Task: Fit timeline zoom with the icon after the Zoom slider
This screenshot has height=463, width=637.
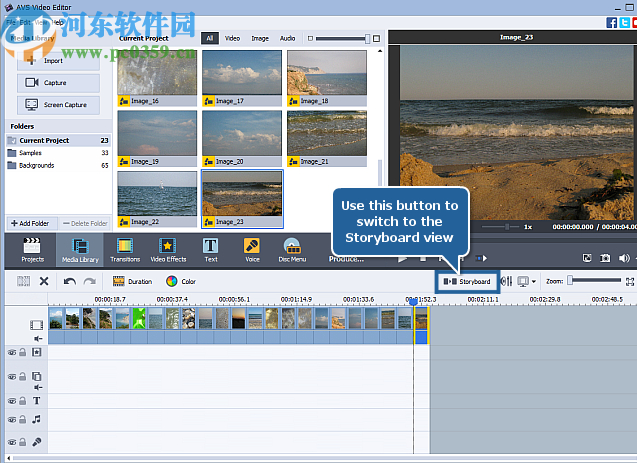Action: pos(630,281)
